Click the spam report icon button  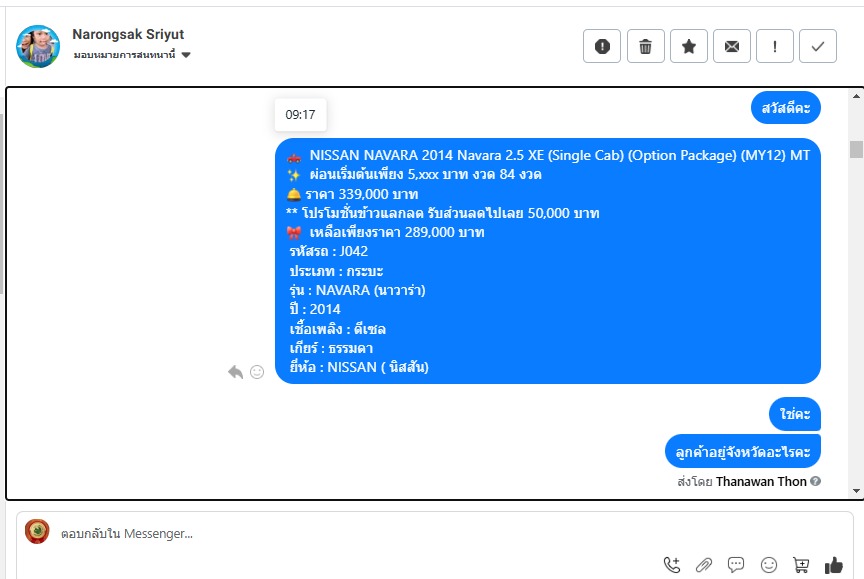tap(602, 46)
